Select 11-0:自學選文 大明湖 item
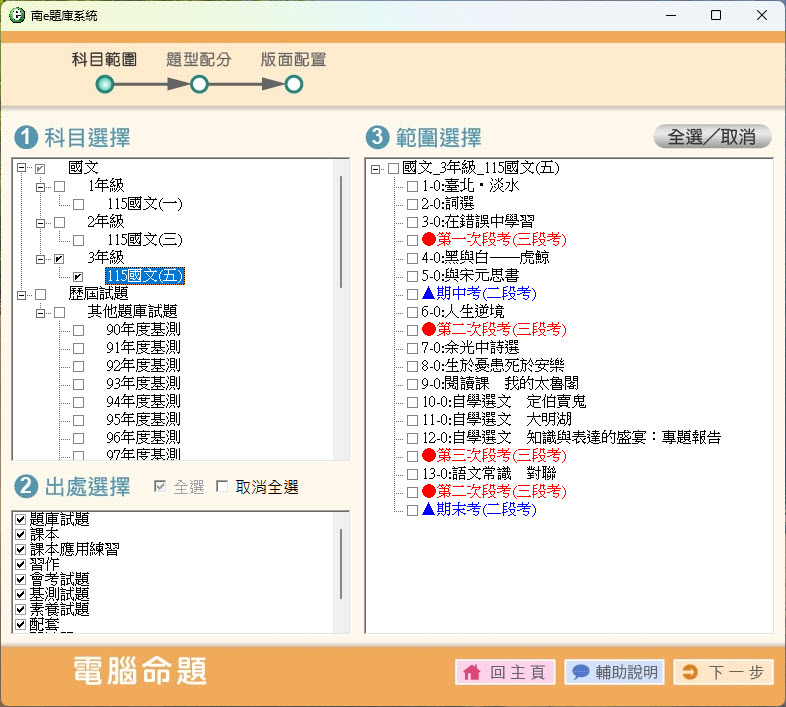786x707 pixels. (496, 420)
